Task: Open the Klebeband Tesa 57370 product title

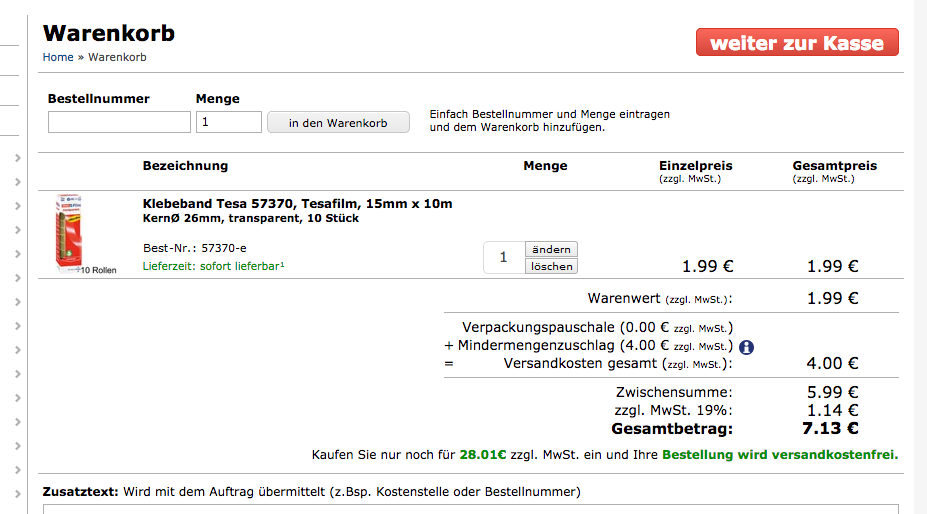Action: coord(297,203)
